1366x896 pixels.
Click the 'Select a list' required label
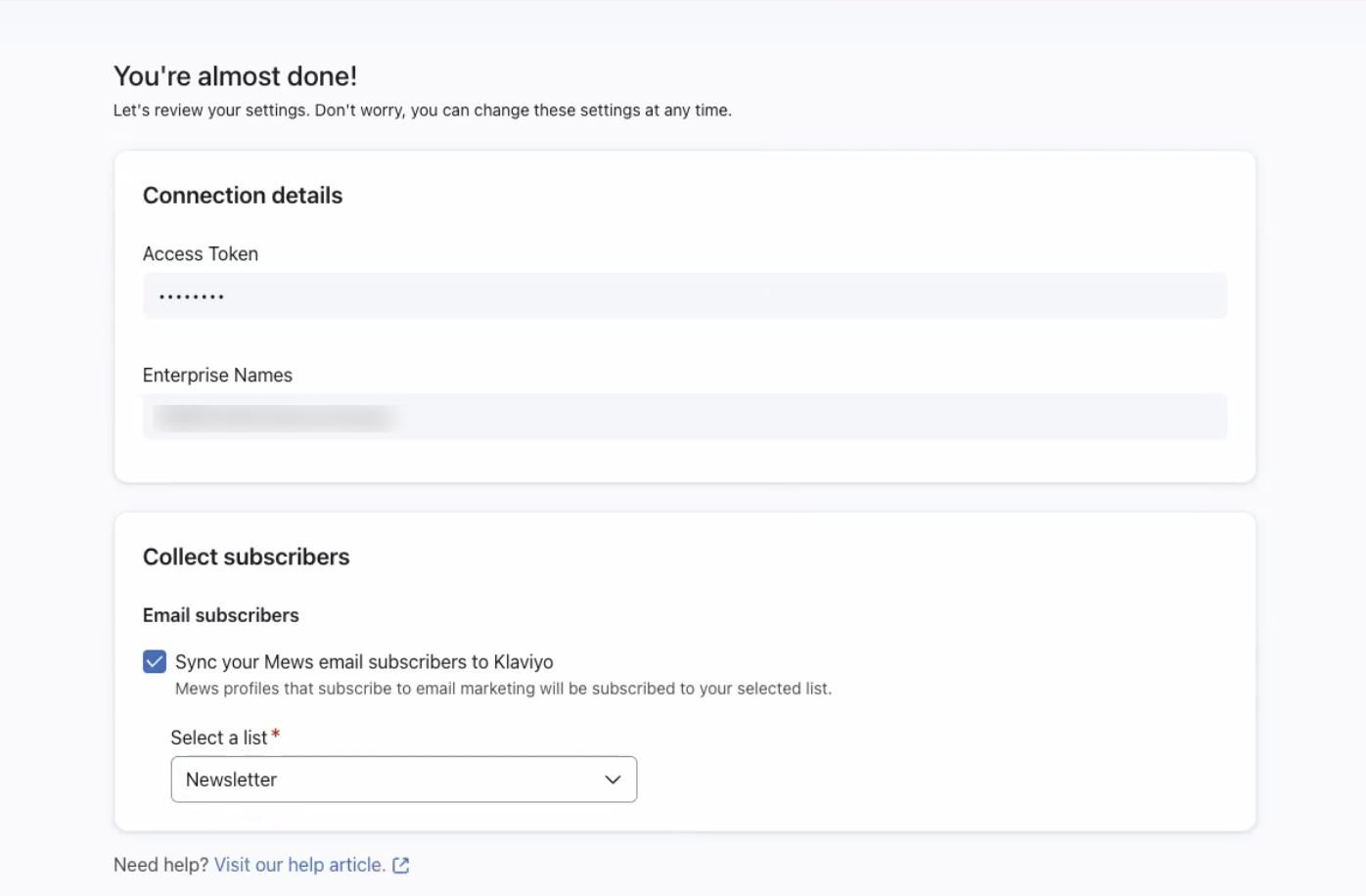click(x=219, y=738)
